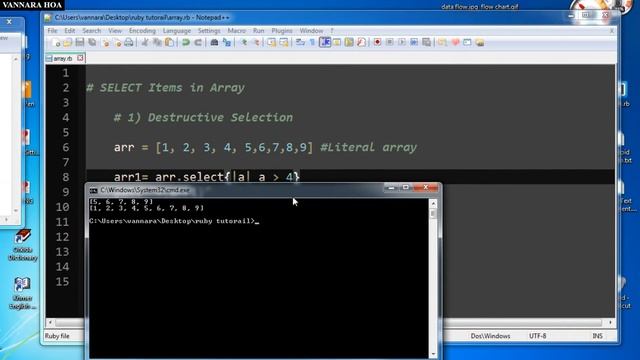
Task: Toggle synchronize vertical scrolling
Action: 271,42
